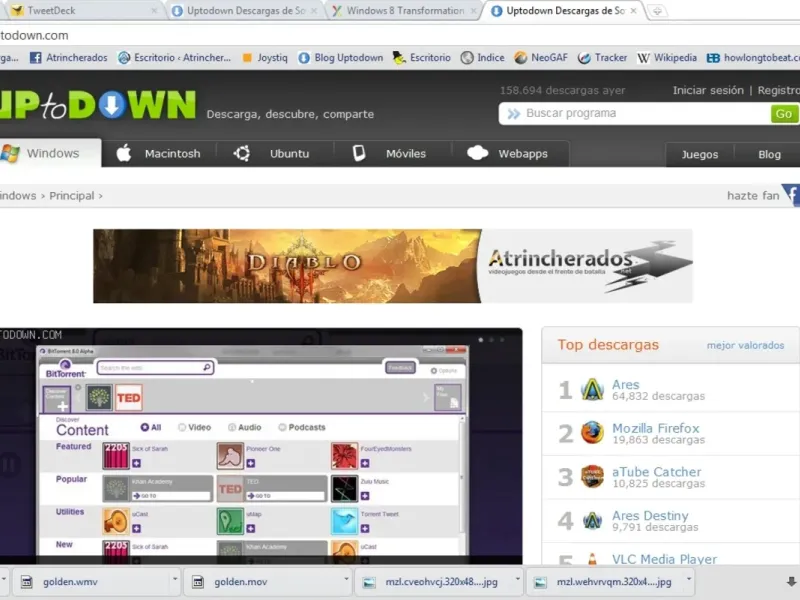This screenshot has width=800, height=600.
Task: Open the mzl.wehvrvqm jpg download
Action: point(605,582)
